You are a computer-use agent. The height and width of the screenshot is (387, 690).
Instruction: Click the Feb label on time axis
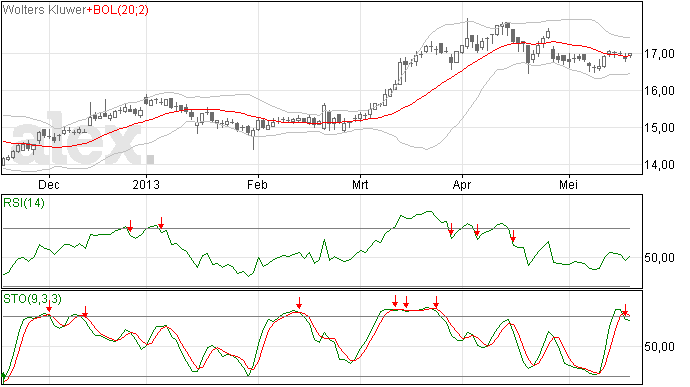point(257,184)
